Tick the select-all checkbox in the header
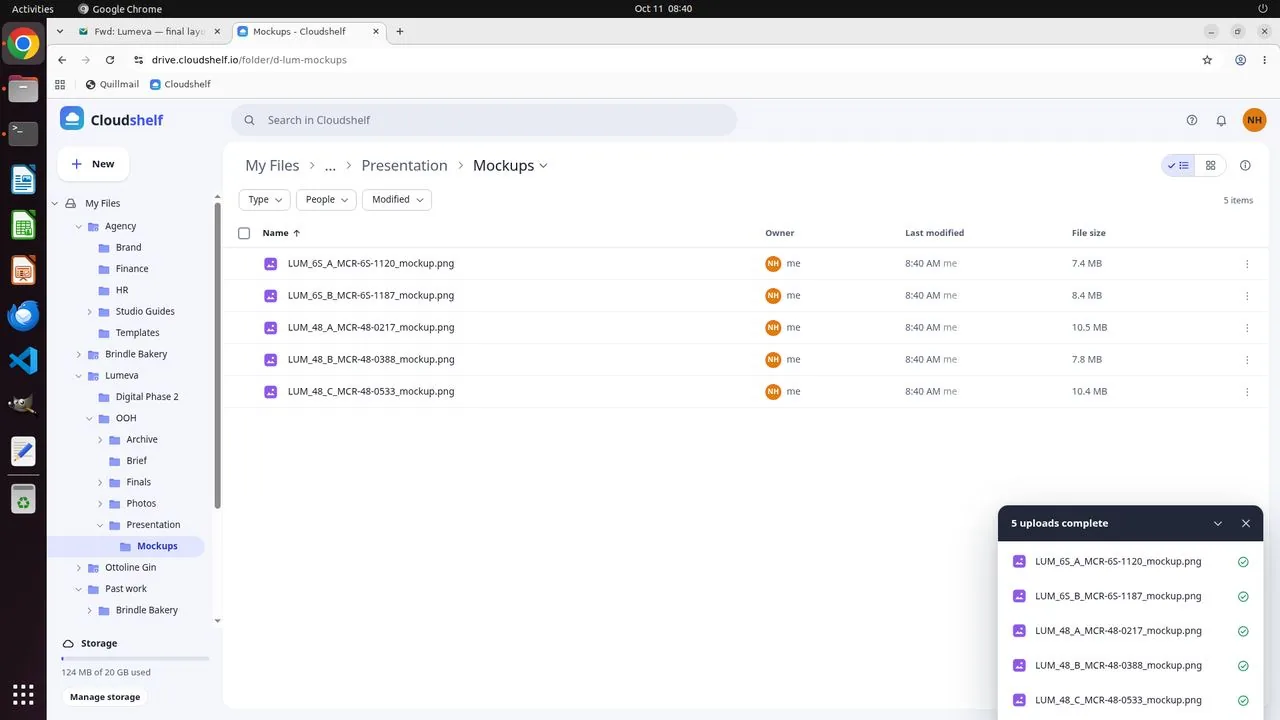 (x=244, y=233)
